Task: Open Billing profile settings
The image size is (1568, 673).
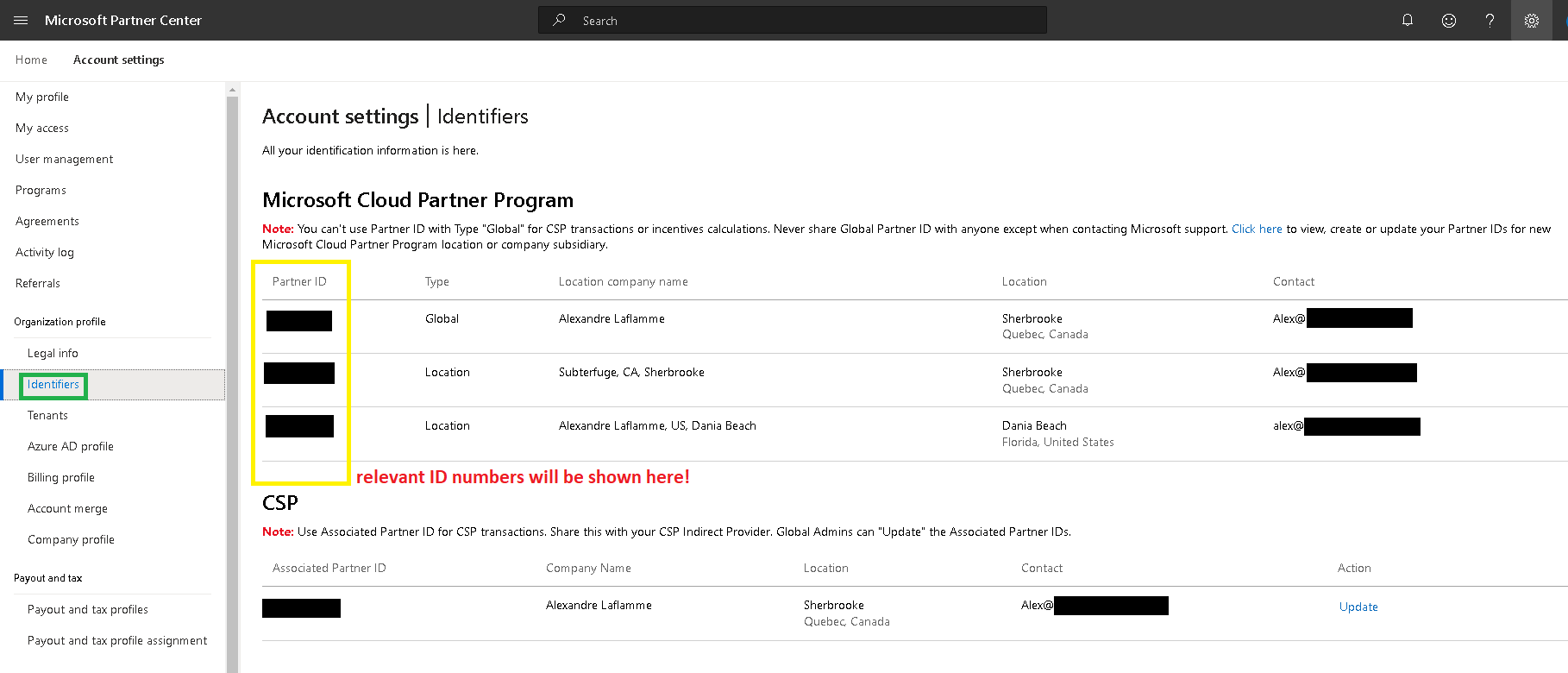Action: (61, 477)
